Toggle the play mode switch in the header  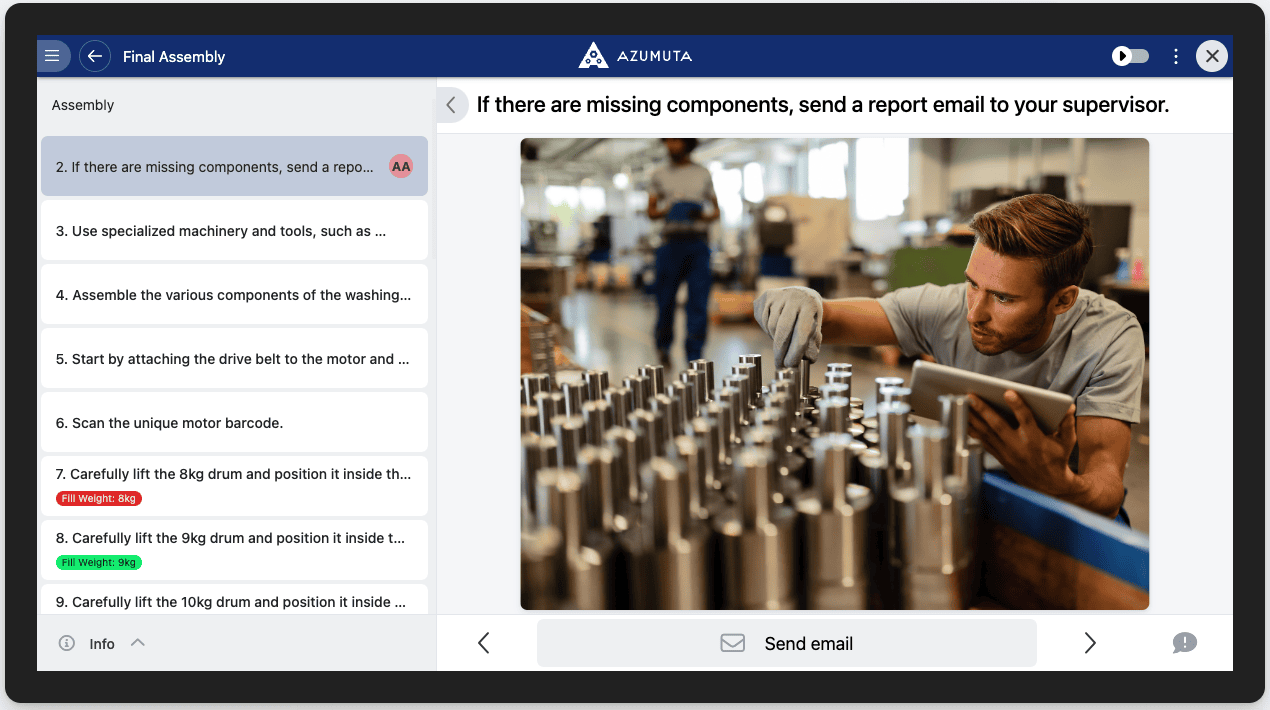point(1130,56)
